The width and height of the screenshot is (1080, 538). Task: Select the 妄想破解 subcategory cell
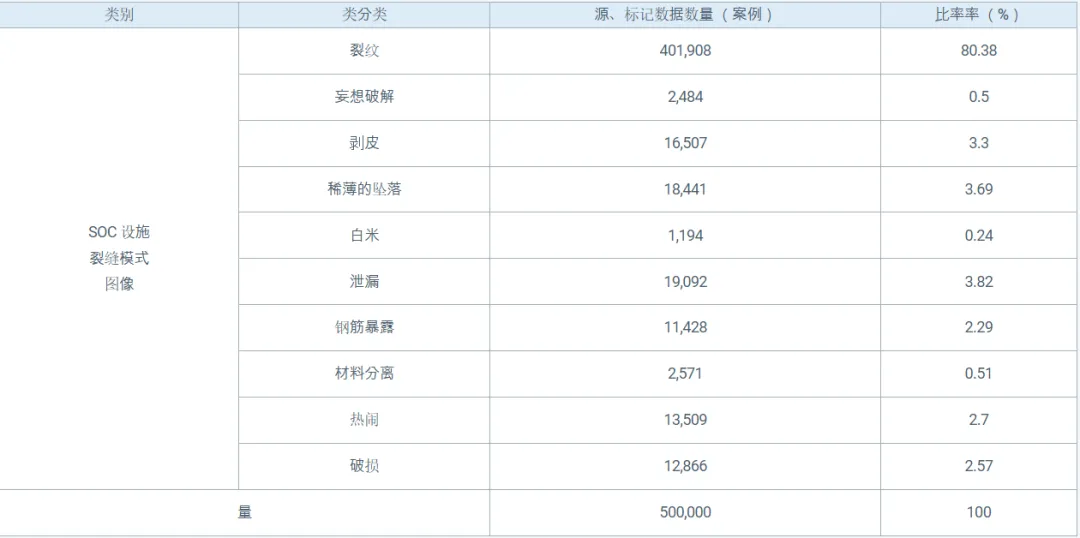(364, 97)
